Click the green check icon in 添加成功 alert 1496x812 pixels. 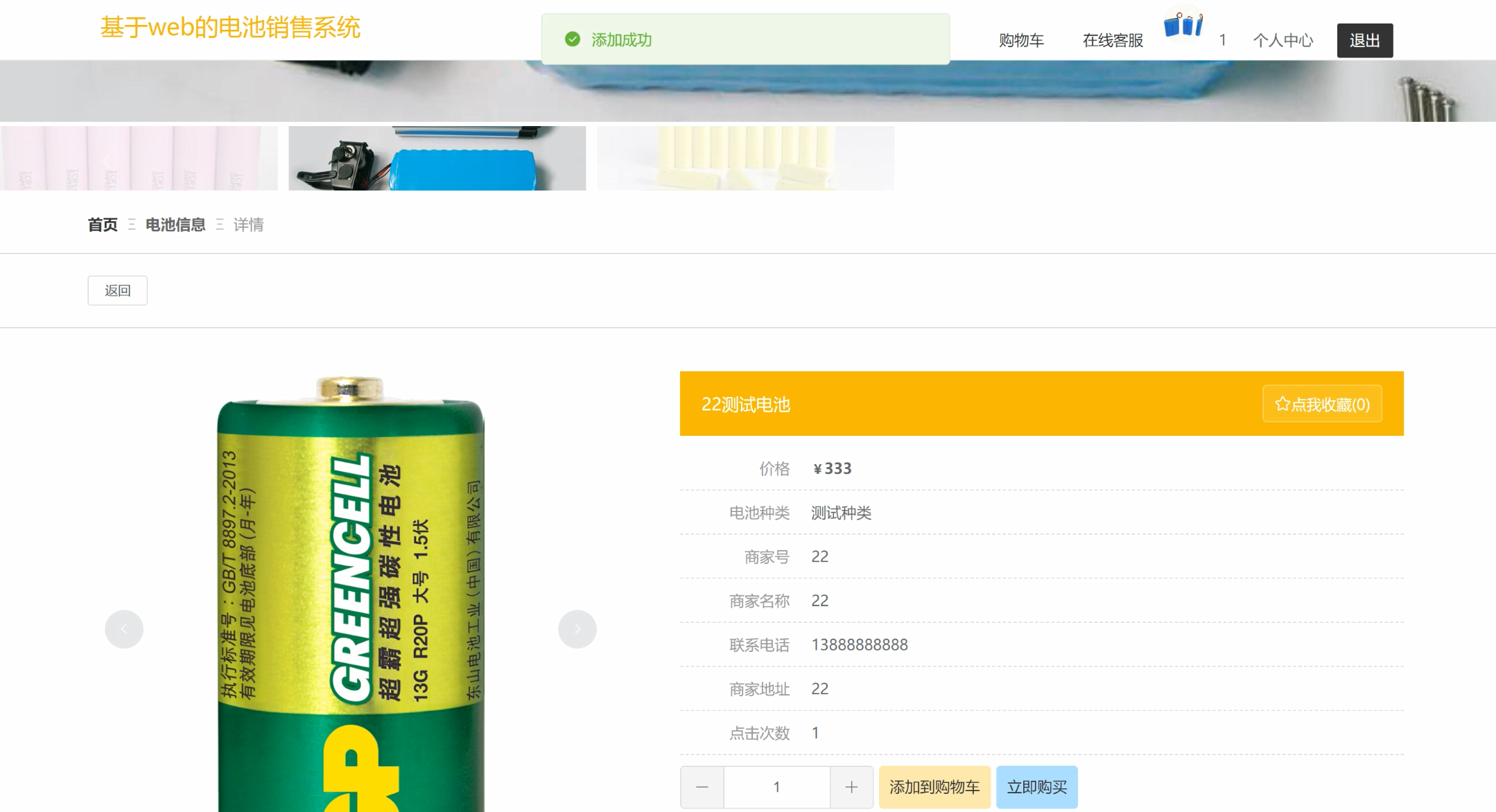click(x=573, y=39)
